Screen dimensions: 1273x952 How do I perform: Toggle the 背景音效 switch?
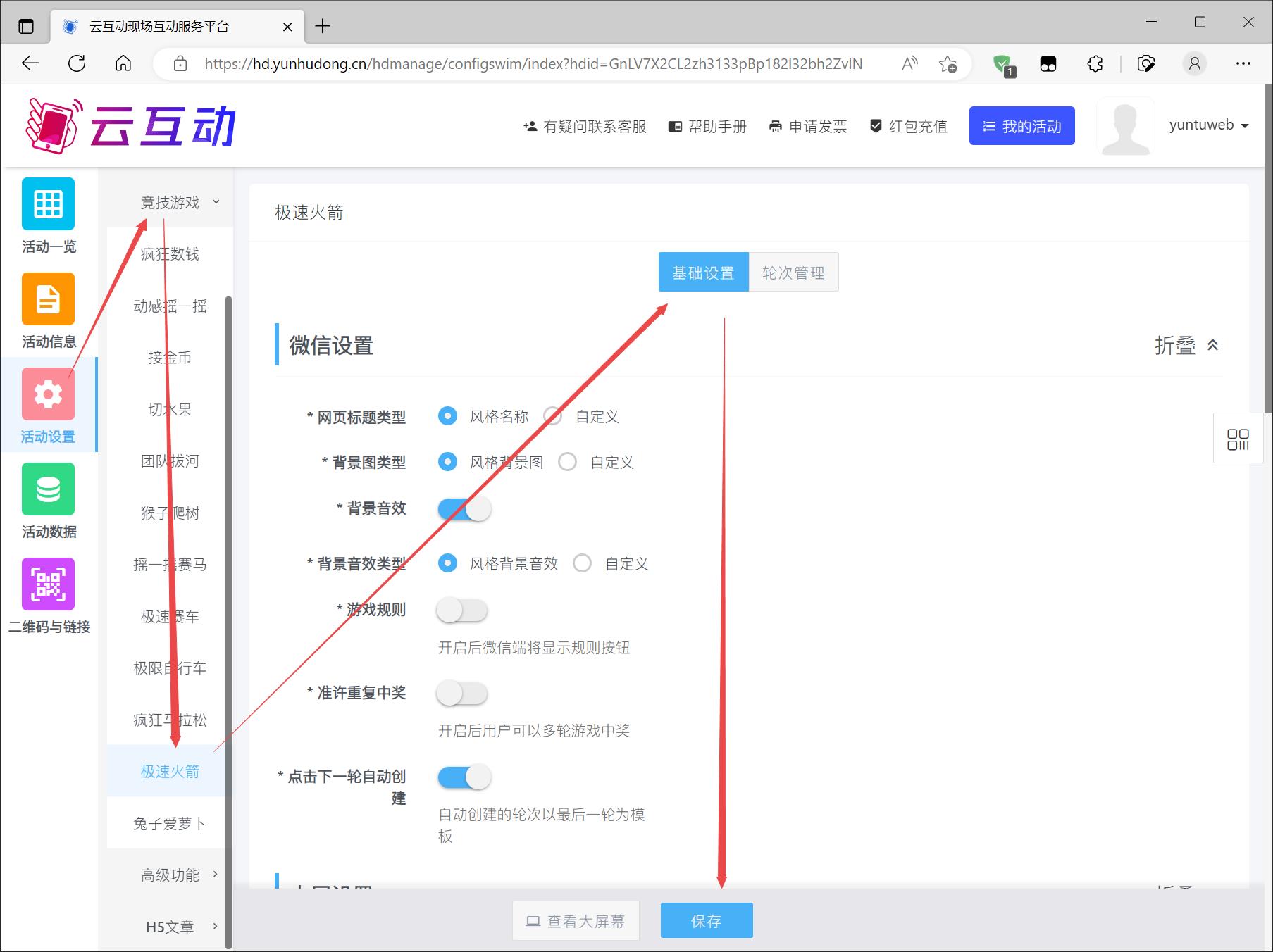tap(464, 508)
